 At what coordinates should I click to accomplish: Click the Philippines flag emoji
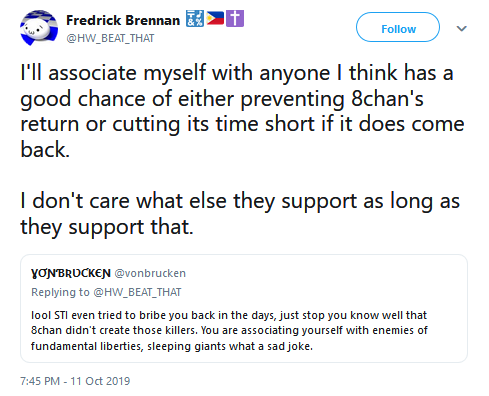[215, 18]
